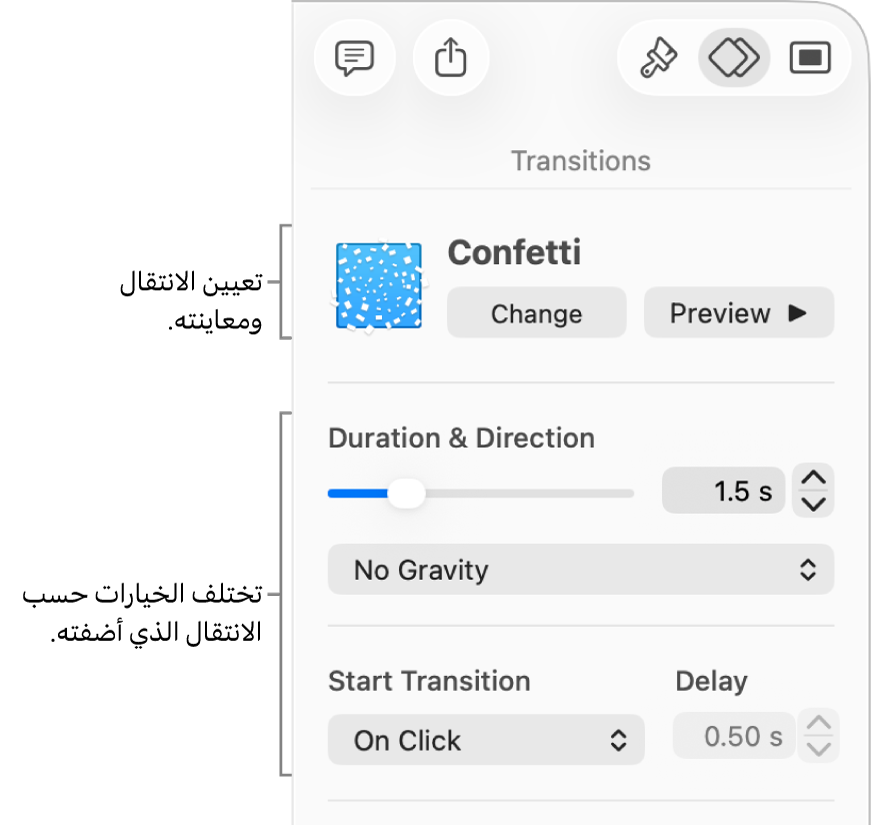This screenshot has width=872, height=825.
Task: Open the Comments speech bubble icon
Action: (x=354, y=59)
